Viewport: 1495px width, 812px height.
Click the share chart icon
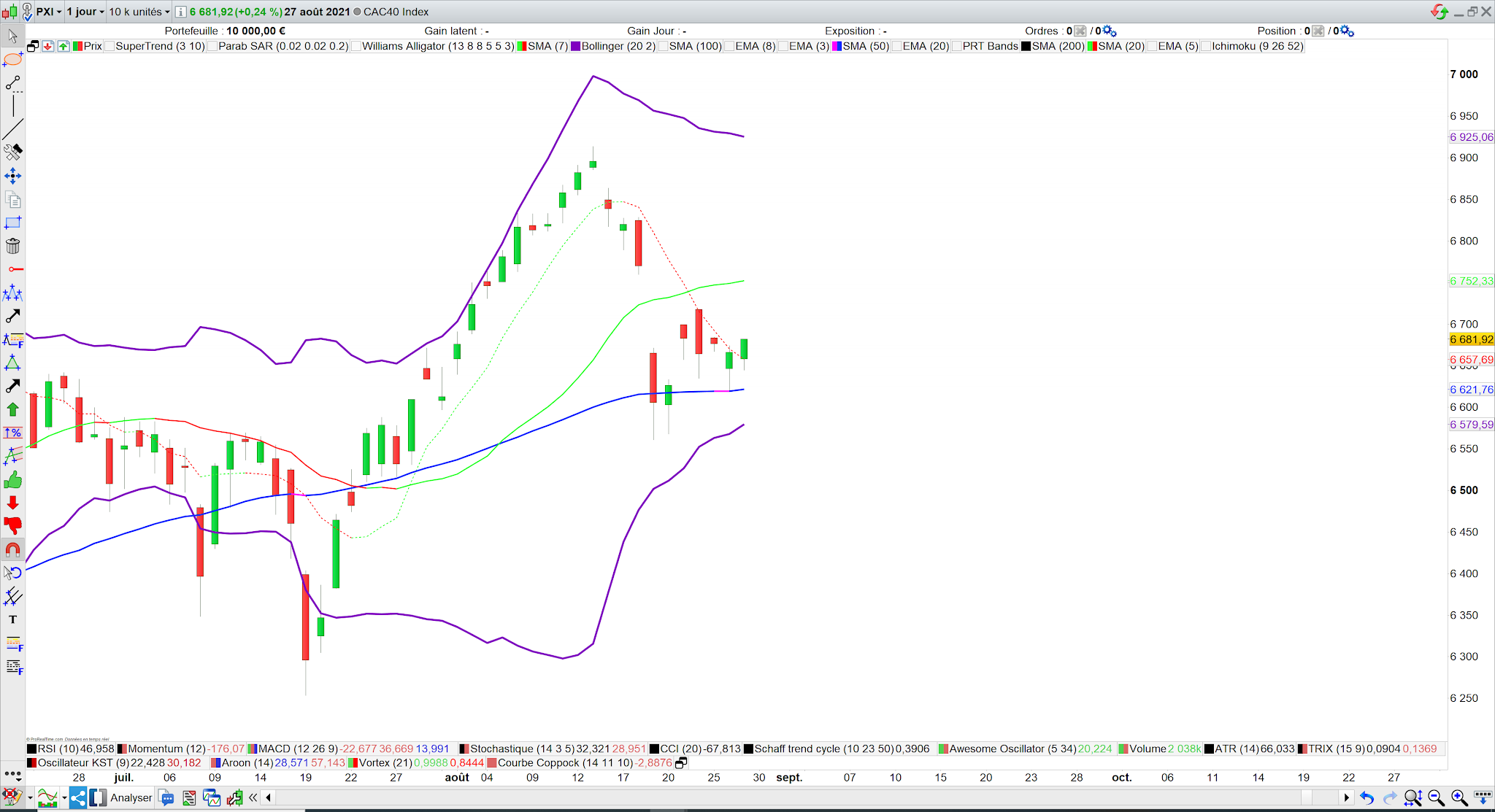[78, 797]
